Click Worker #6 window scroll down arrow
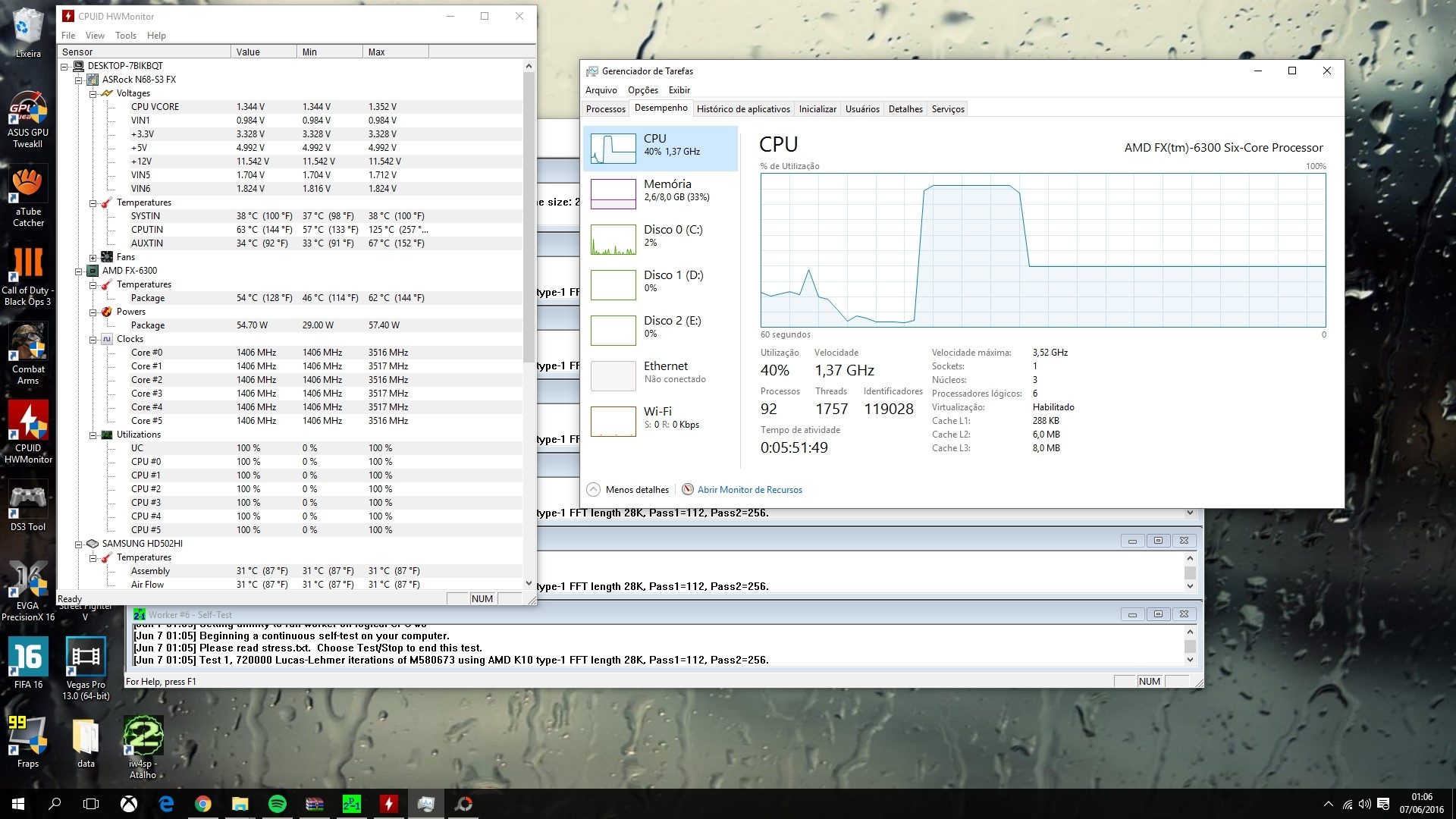Screen dimensions: 1456x819 [1190, 660]
